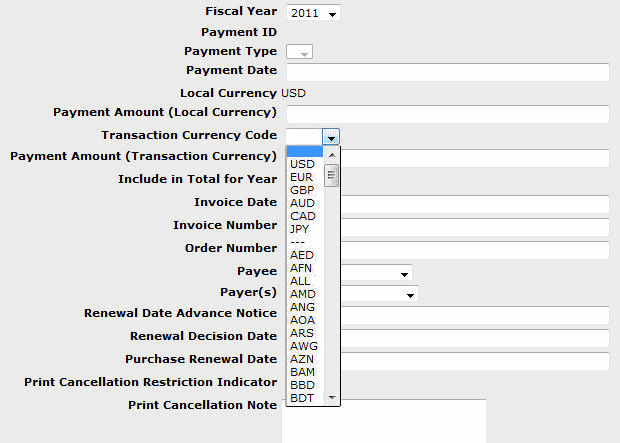
Task: Open the Payment Type dropdown
Action: coord(299,52)
